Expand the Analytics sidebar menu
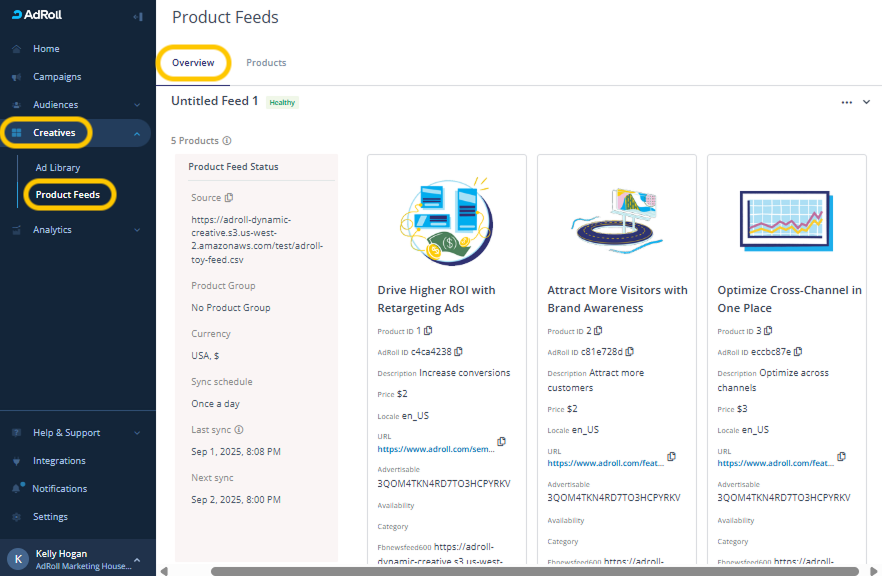Image resolution: width=882 pixels, height=576 pixels. (x=136, y=230)
